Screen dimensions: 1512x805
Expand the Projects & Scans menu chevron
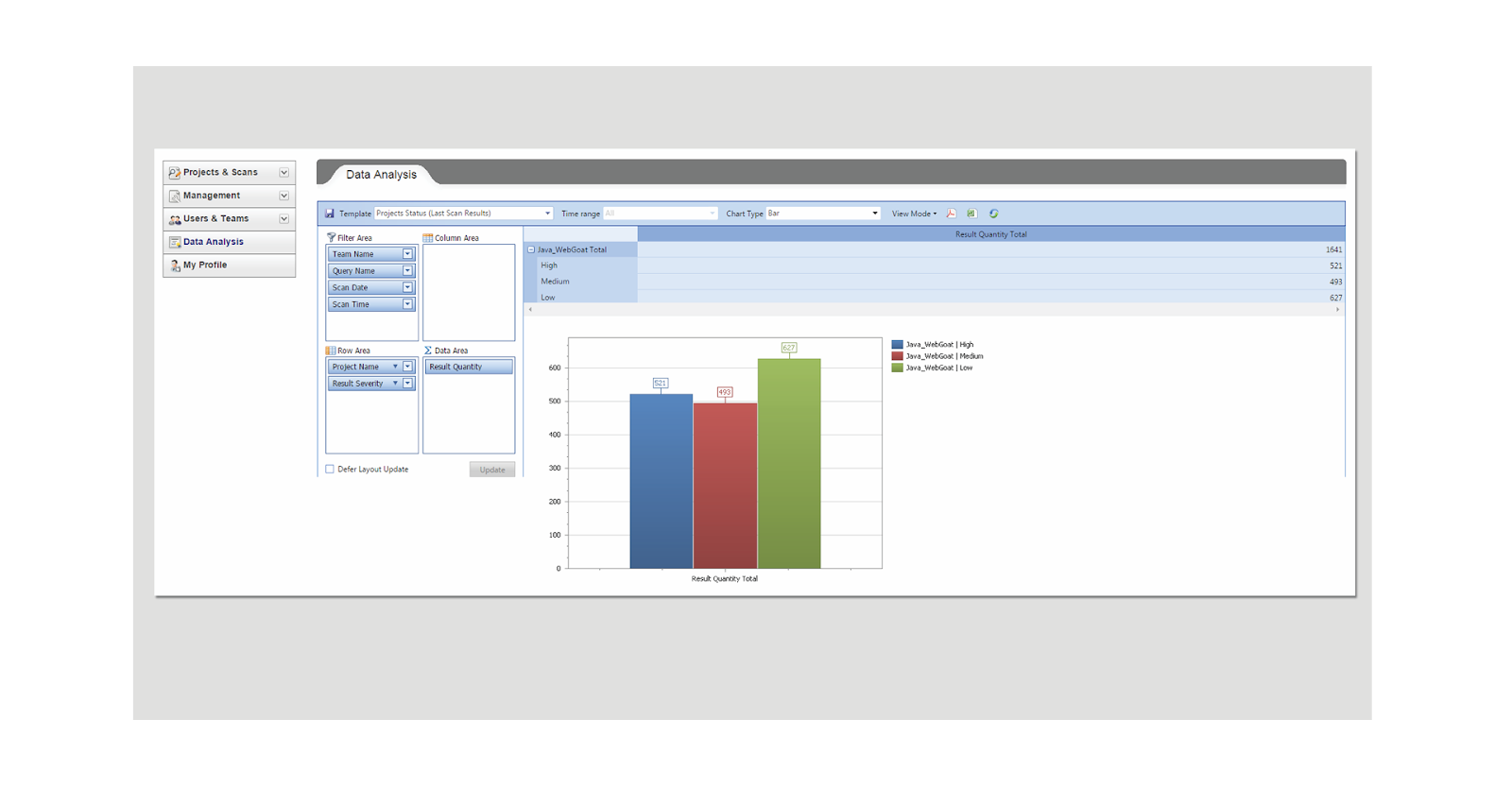point(283,173)
